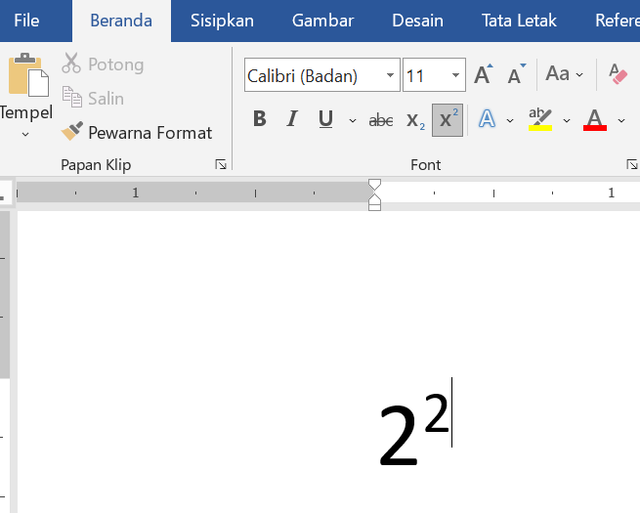
Task: Switch to the Sisipkan tab
Action: [x=222, y=20]
